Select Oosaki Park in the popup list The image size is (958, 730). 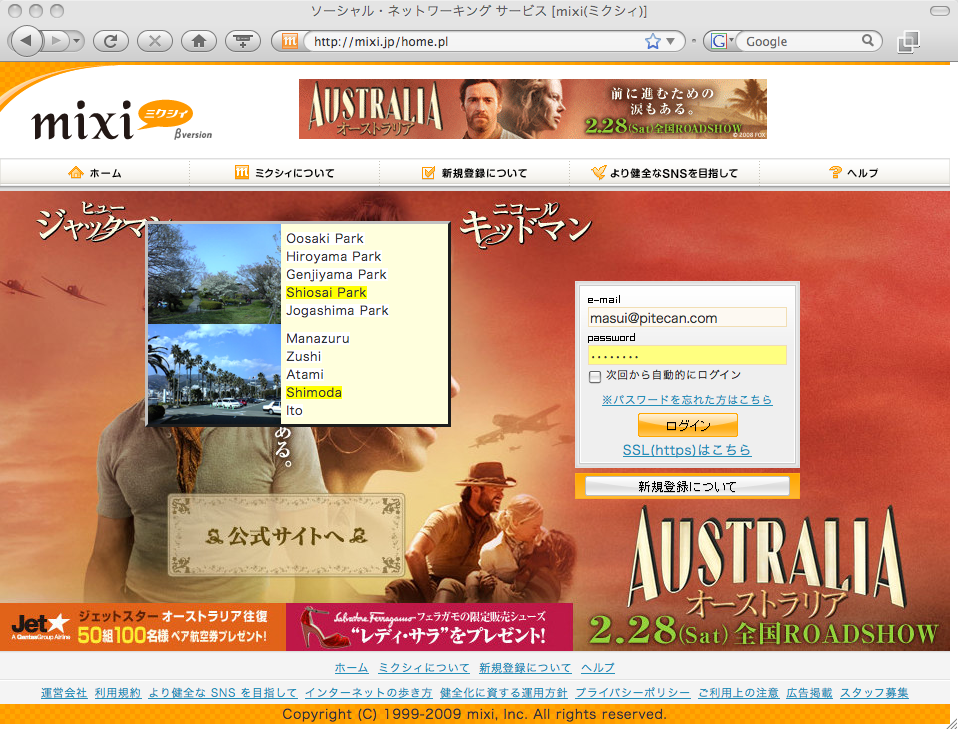click(324, 238)
